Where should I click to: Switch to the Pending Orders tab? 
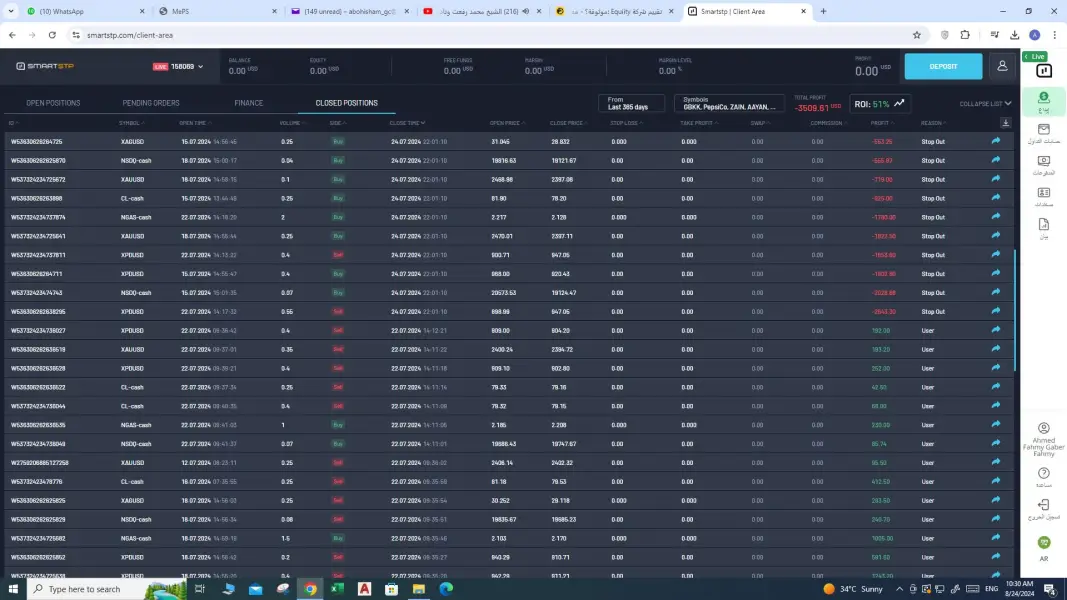click(151, 103)
